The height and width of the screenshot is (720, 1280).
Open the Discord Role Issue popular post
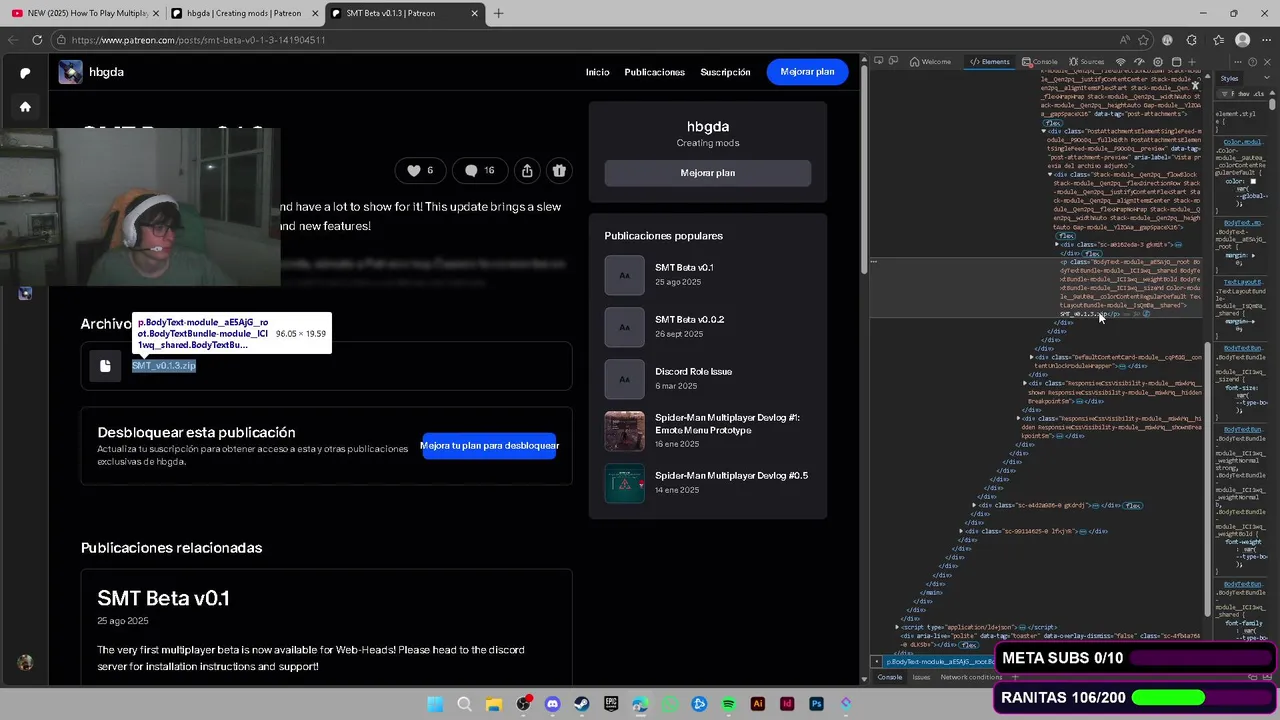pos(693,372)
